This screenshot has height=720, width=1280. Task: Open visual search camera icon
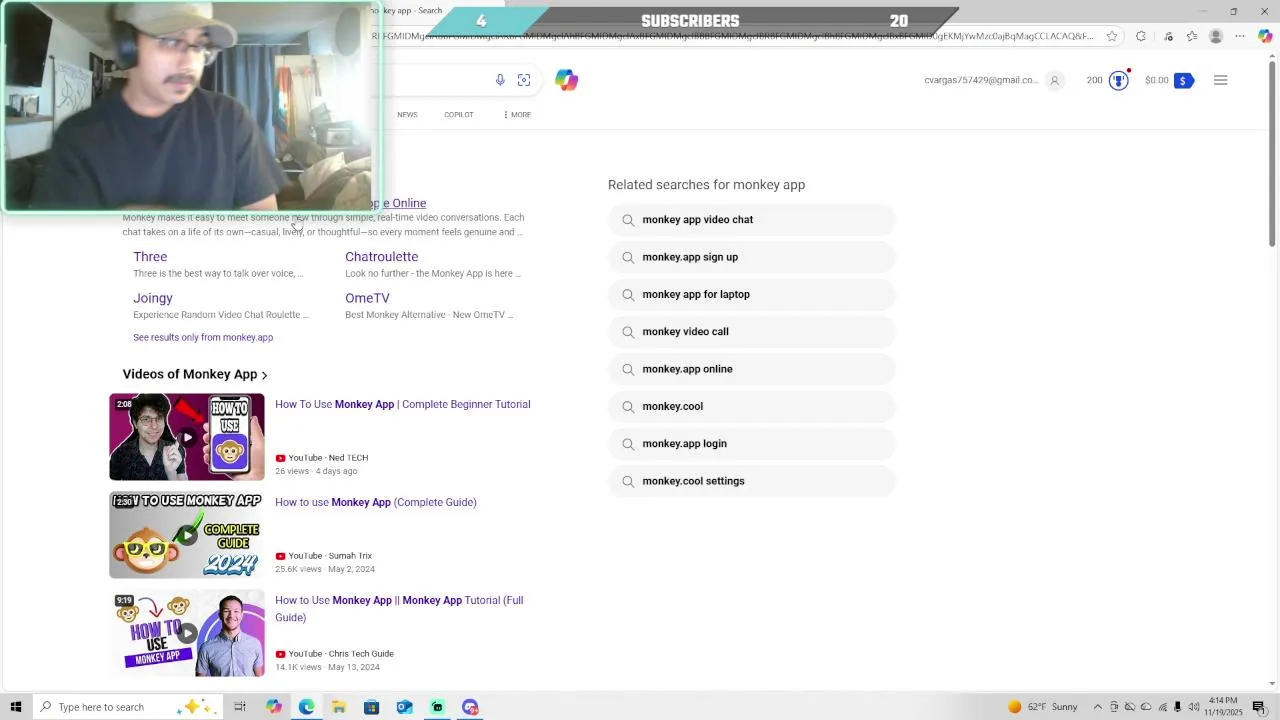(x=524, y=80)
